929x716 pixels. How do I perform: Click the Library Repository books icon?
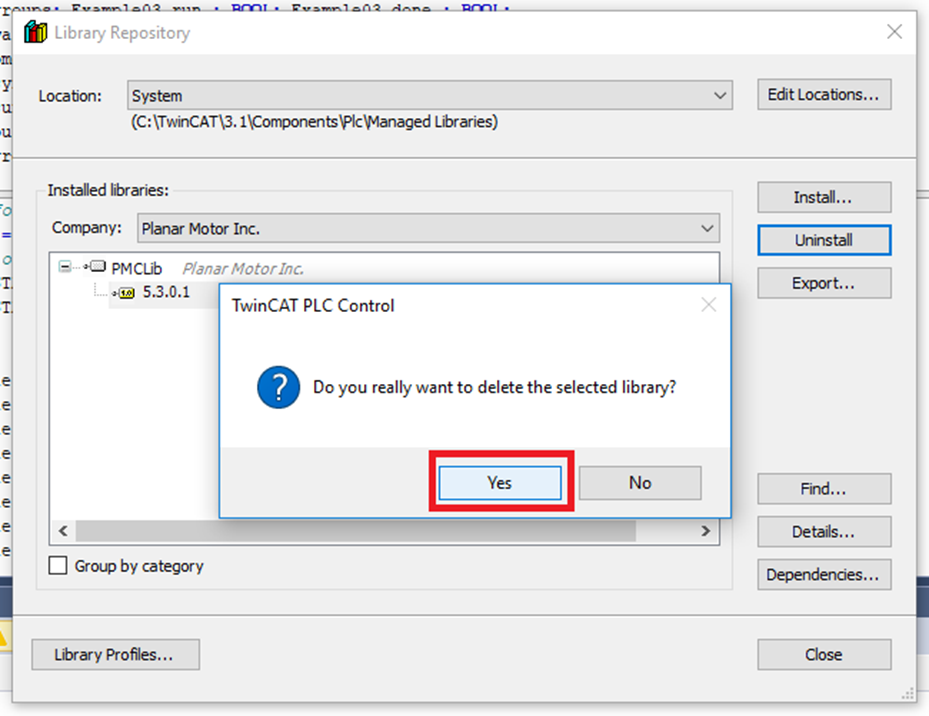click(x=35, y=33)
